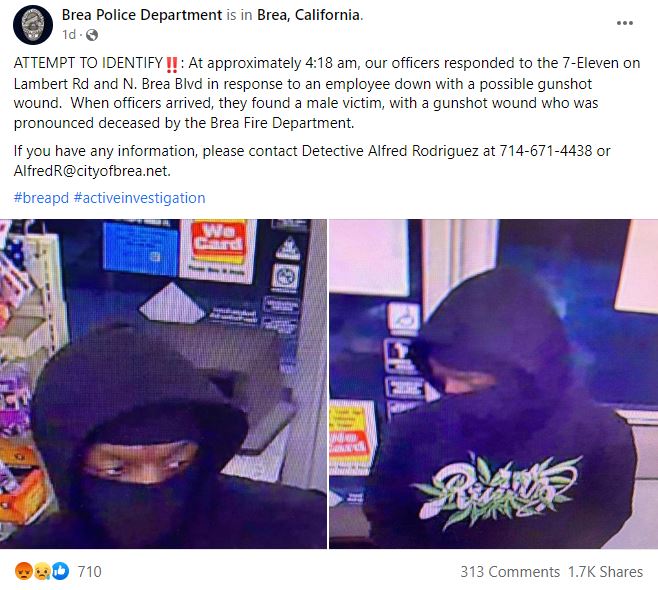The height and width of the screenshot is (590, 658).
Task: Open the Brea, California location link
Action: [x=308, y=15]
